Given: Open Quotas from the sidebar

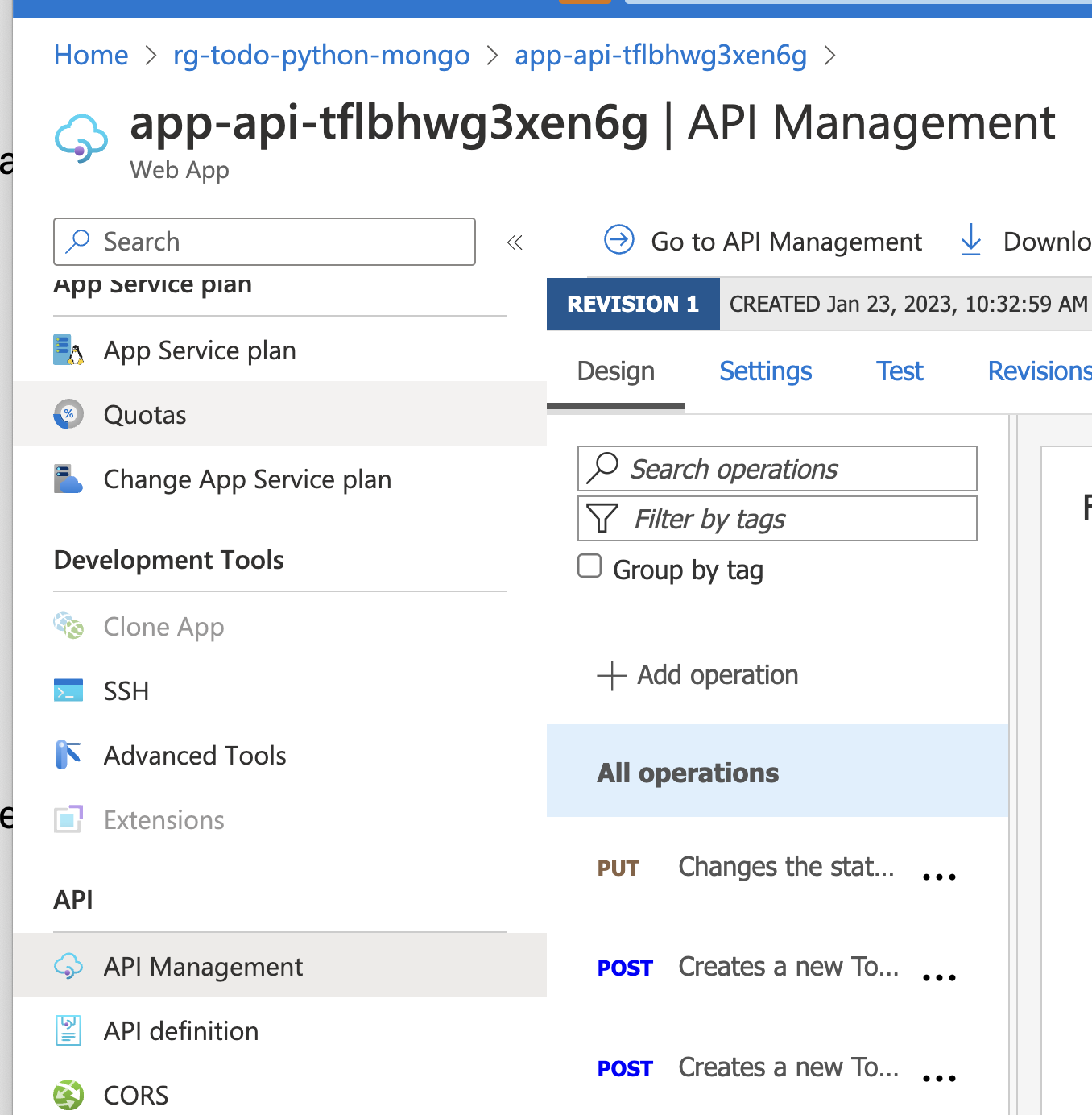Looking at the screenshot, I should (x=145, y=414).
